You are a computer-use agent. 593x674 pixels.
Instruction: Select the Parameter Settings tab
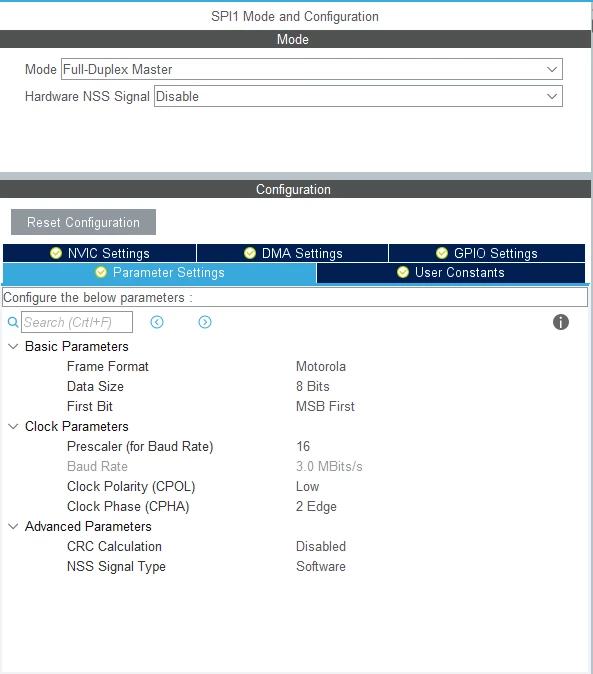tap(159, 273)
